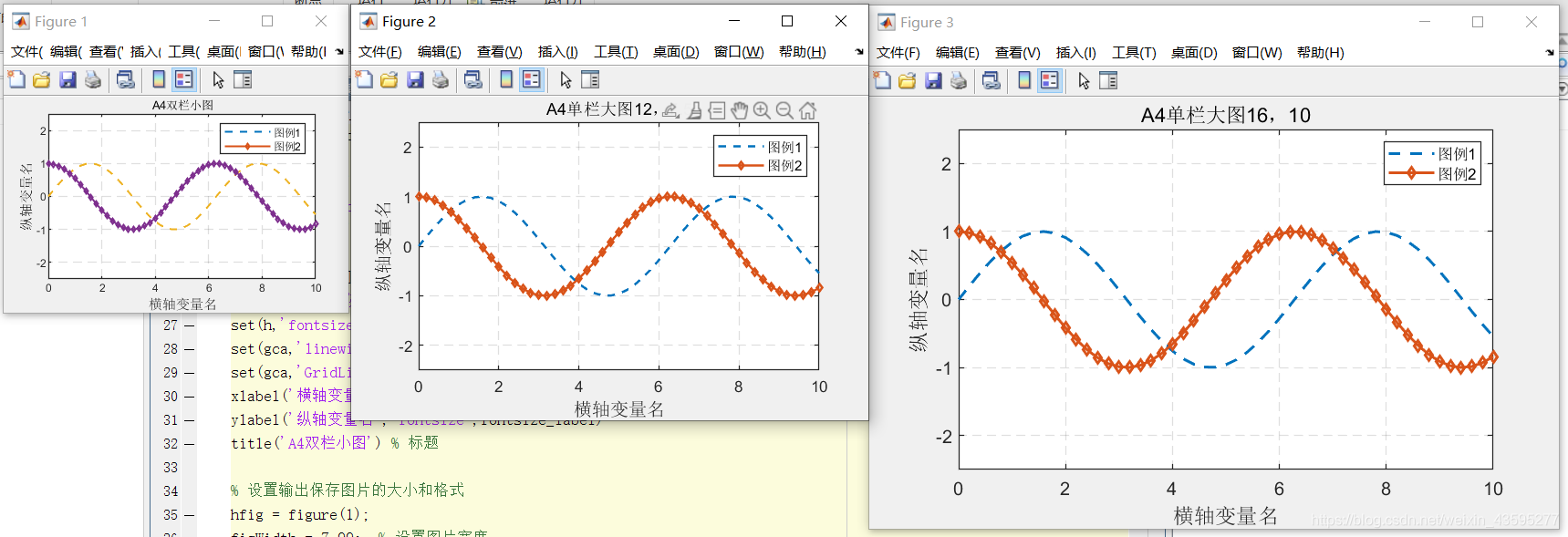Click Open File icon in Figure 1 toolbar

42,79
